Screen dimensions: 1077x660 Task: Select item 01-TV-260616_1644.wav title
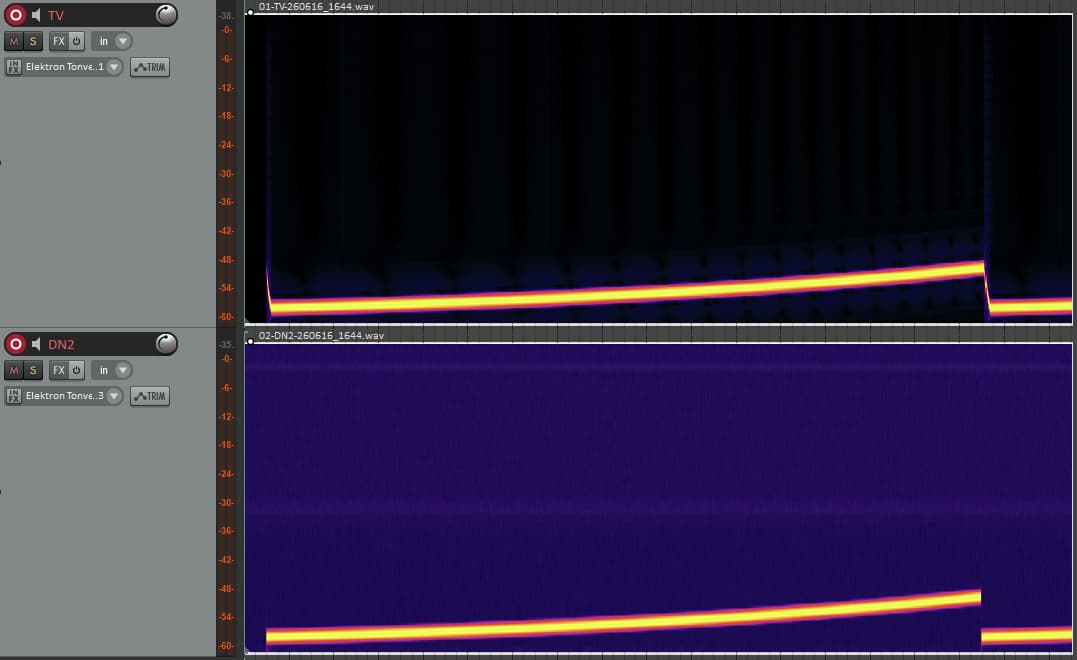[316, 6]
